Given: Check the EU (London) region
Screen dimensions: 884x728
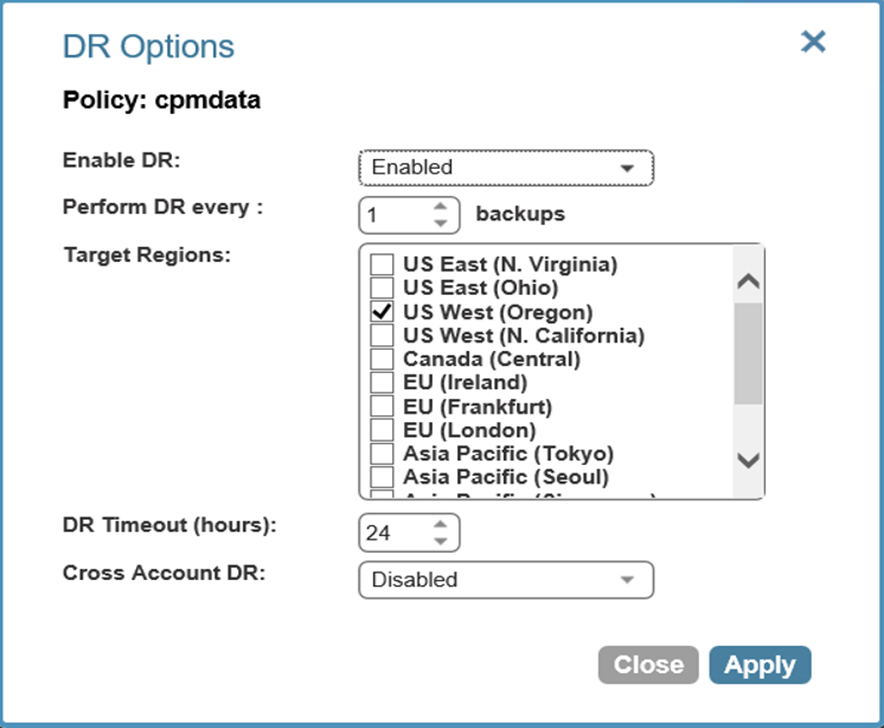Looking at the screenshot, I should pyautogui.click(x=382, y=429).
